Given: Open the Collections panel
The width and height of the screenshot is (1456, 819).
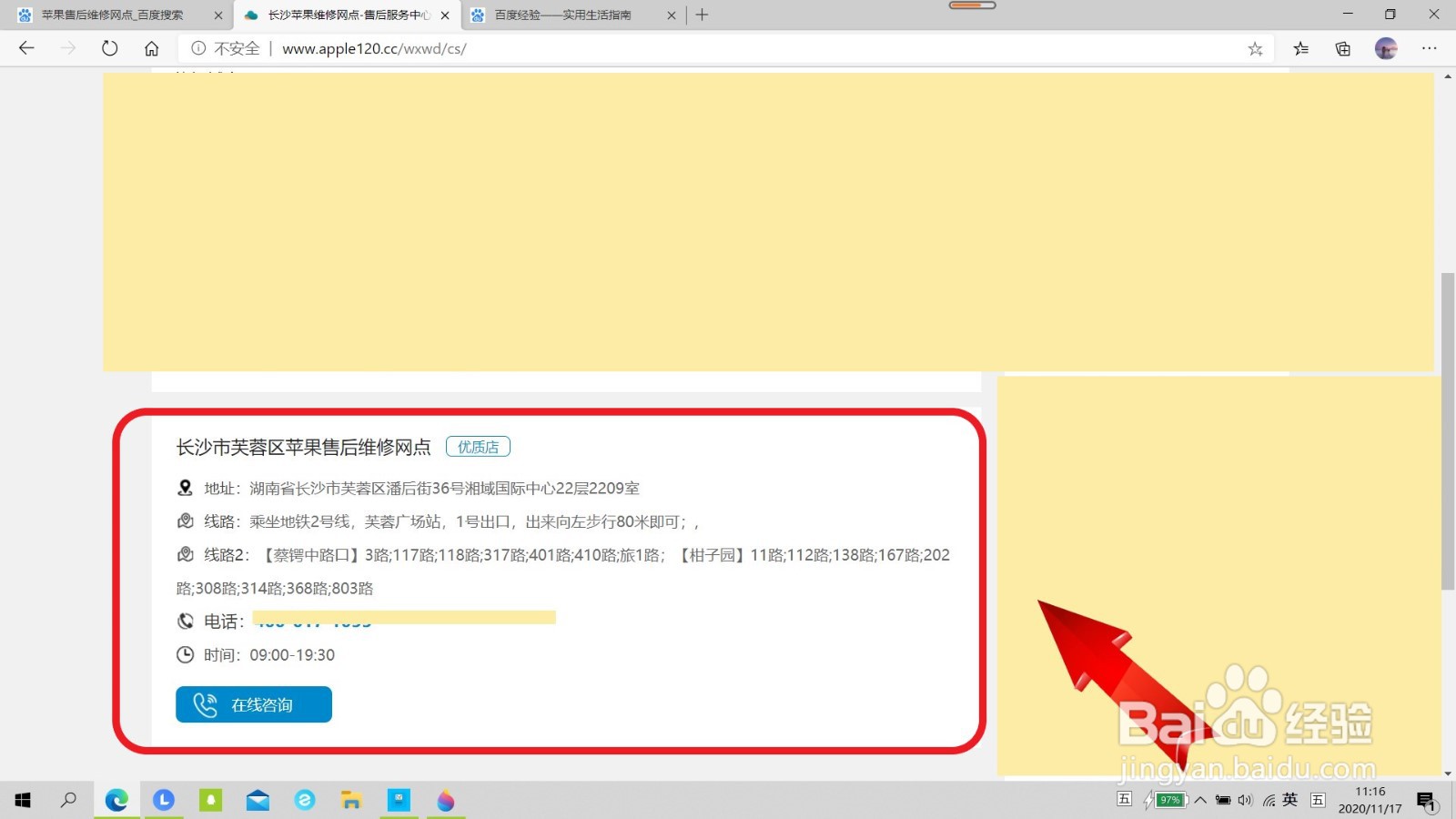Looking at the screenshot, I should click(x=1343, y=49).
